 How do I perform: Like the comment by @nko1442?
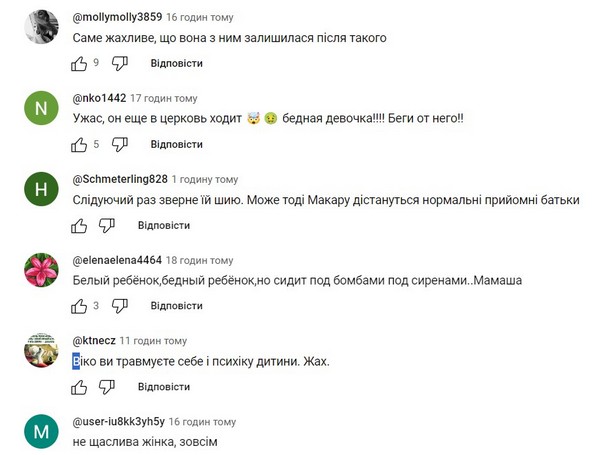point(80,144)
